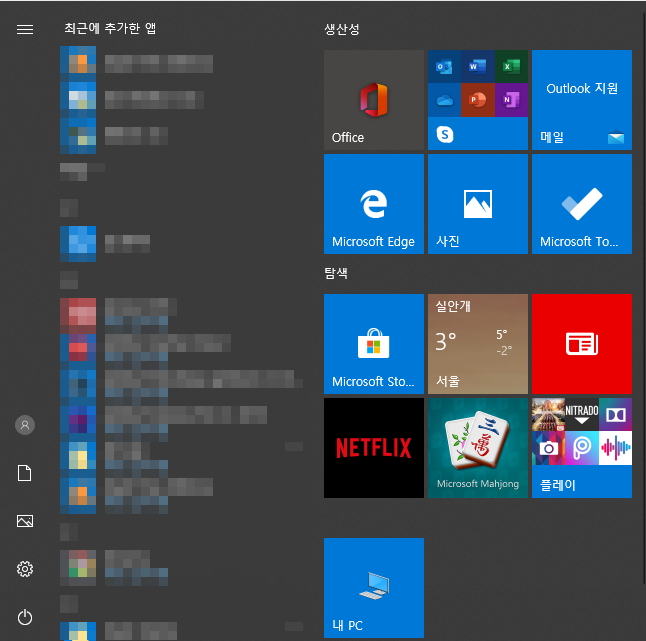
Task: Launch the Microsoft Edge tile
Action: (374, 204)
